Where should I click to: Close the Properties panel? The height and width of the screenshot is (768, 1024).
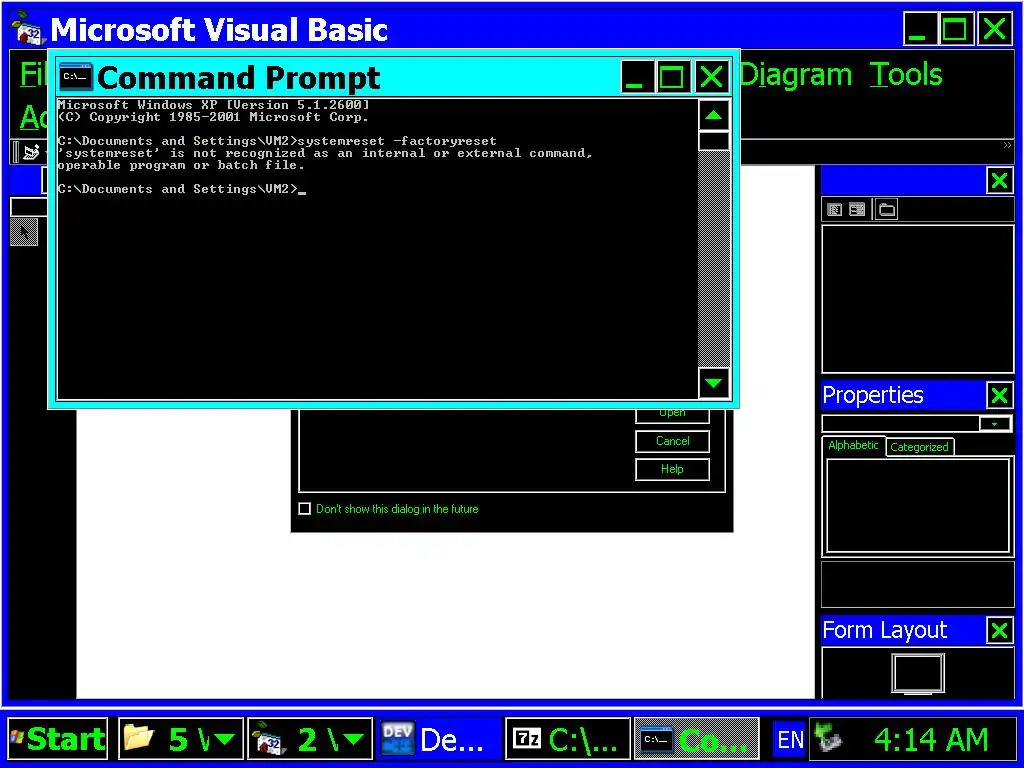999,395
